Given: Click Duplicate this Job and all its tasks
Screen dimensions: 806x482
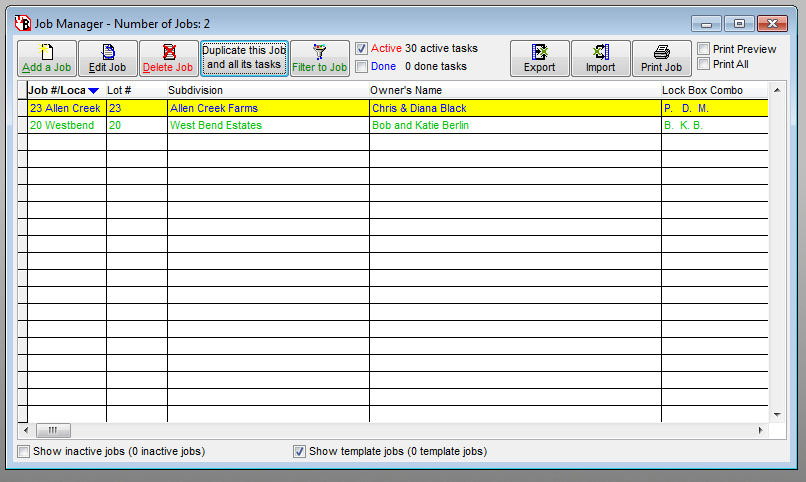Looking at the screenshot, I should click(244, 58).
